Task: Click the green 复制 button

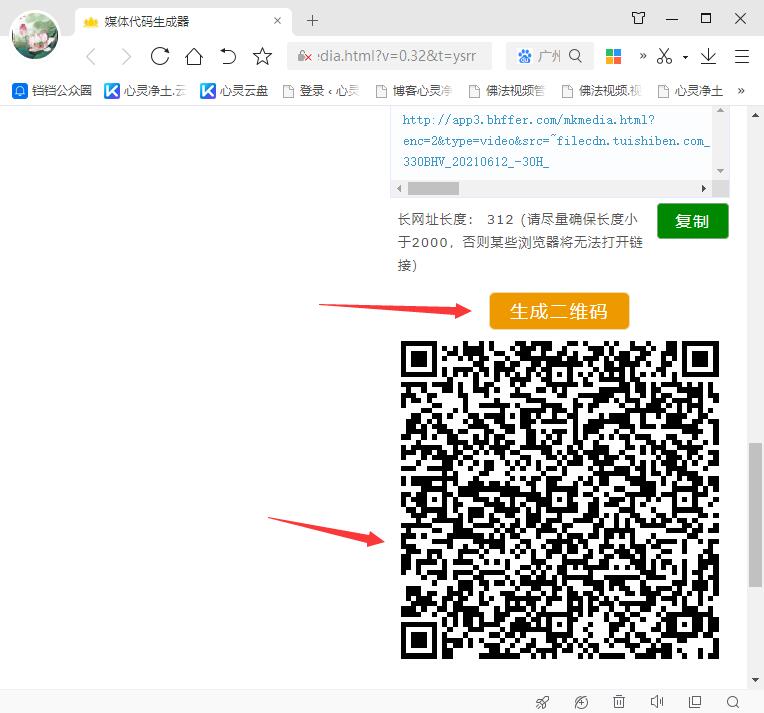Action: coord(692,221)
